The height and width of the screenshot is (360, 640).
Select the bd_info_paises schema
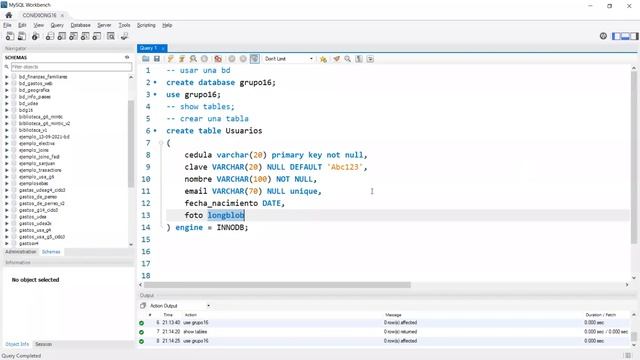click(x=35, y=97)
